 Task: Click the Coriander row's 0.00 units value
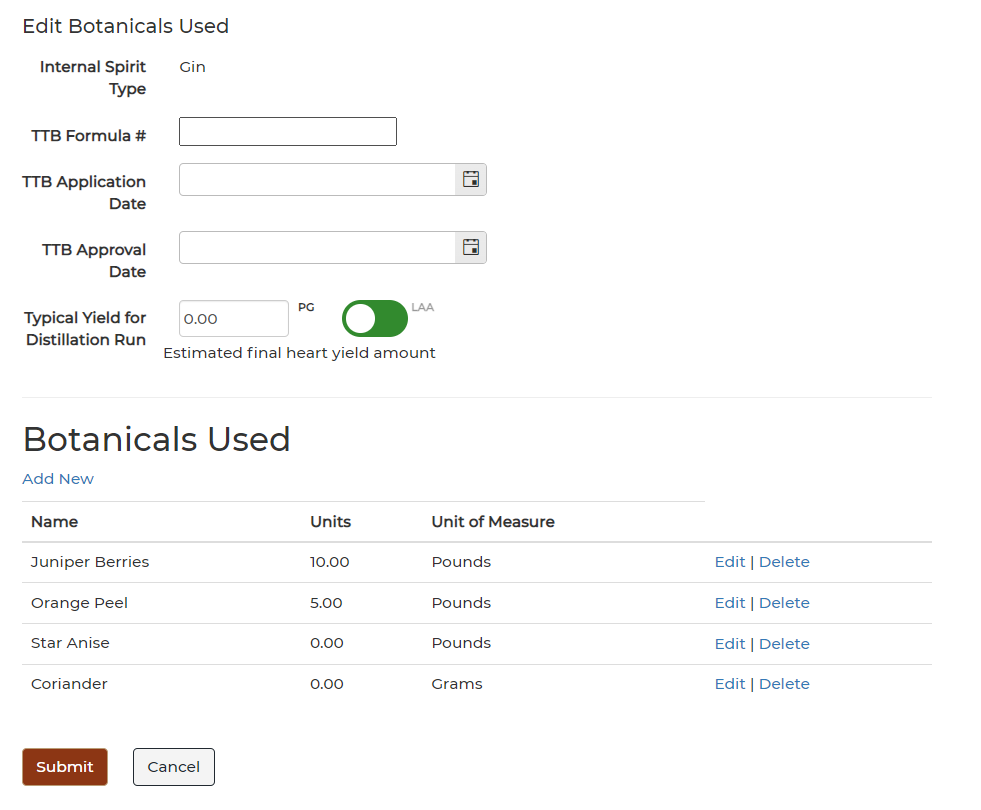click(327, 684)
